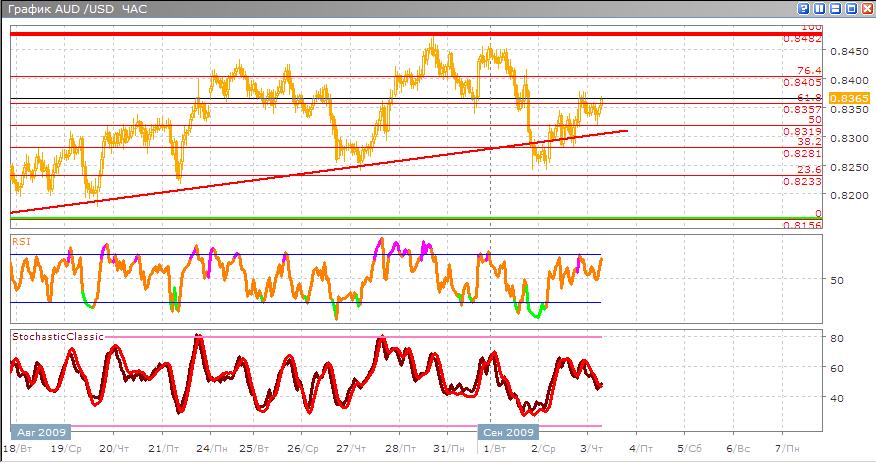Screen dimensions: 876x463
Task: Select the 0 Fibonacci level label 0.8156
Action: click(801, 225)
